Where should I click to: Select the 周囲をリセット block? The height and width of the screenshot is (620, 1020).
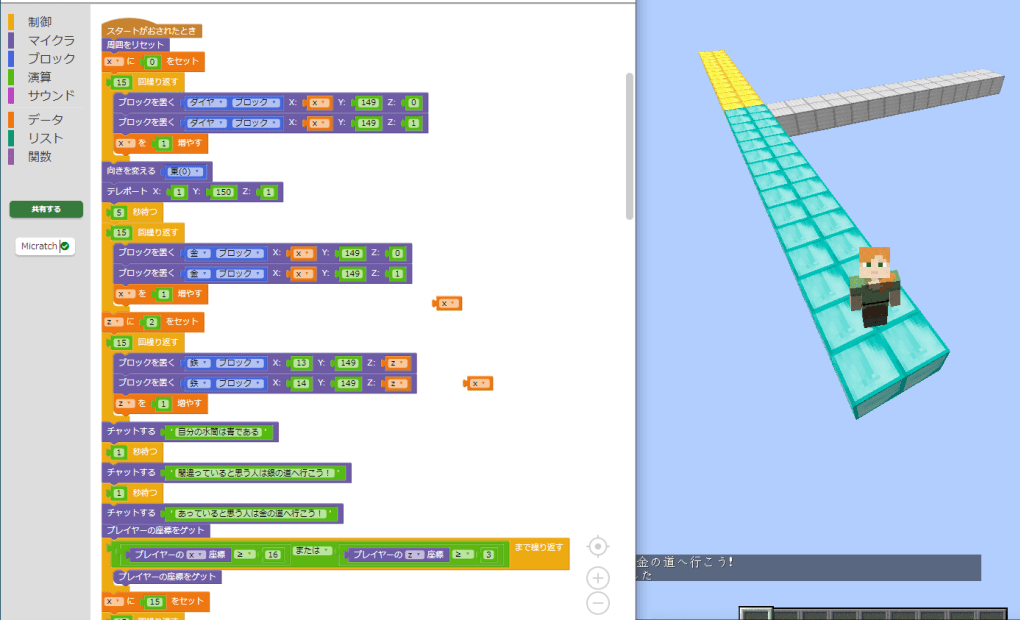[136, 45]
